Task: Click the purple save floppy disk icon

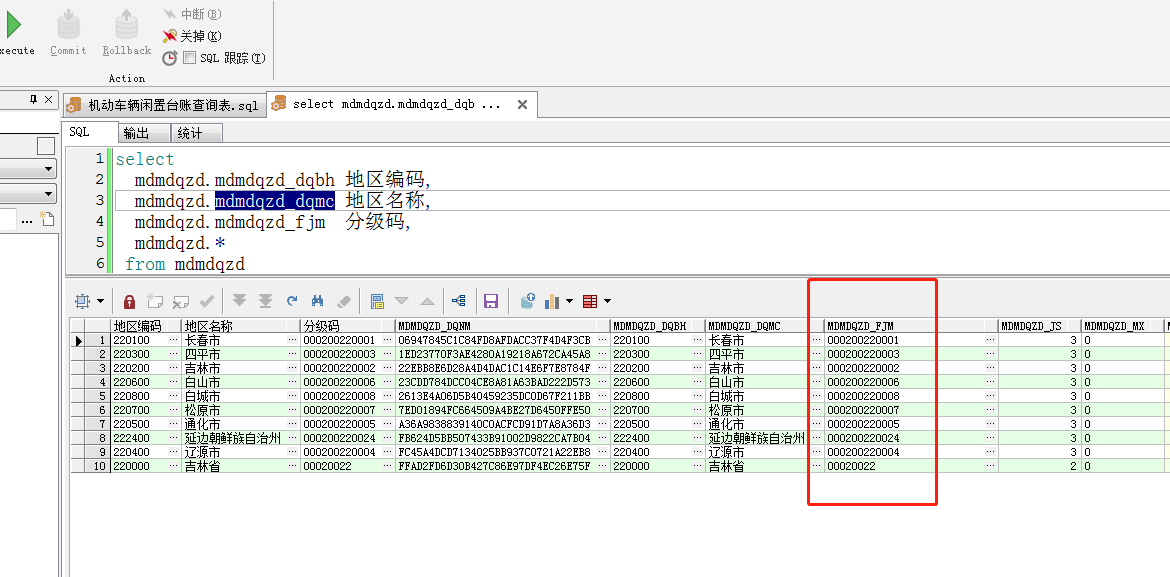Action: 491,301
